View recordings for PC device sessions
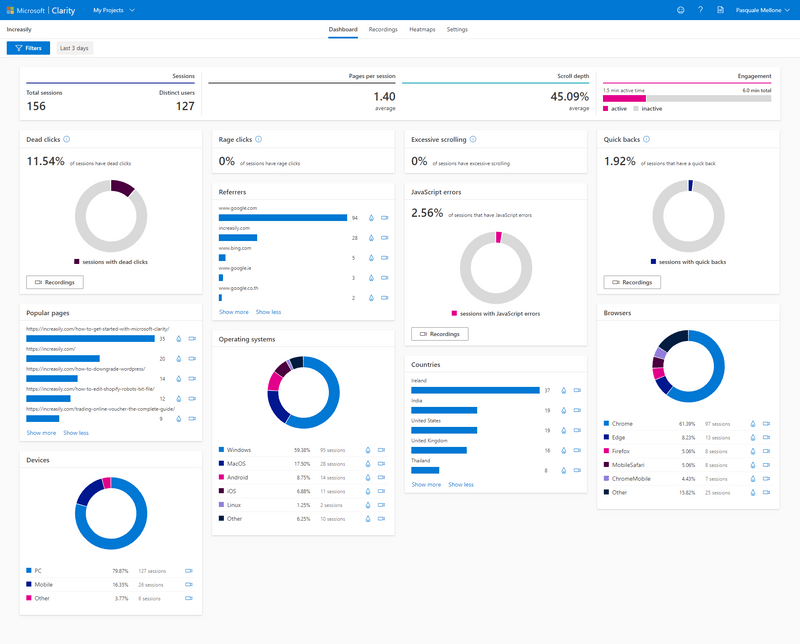800x644 pixels. tap(189, 571)
